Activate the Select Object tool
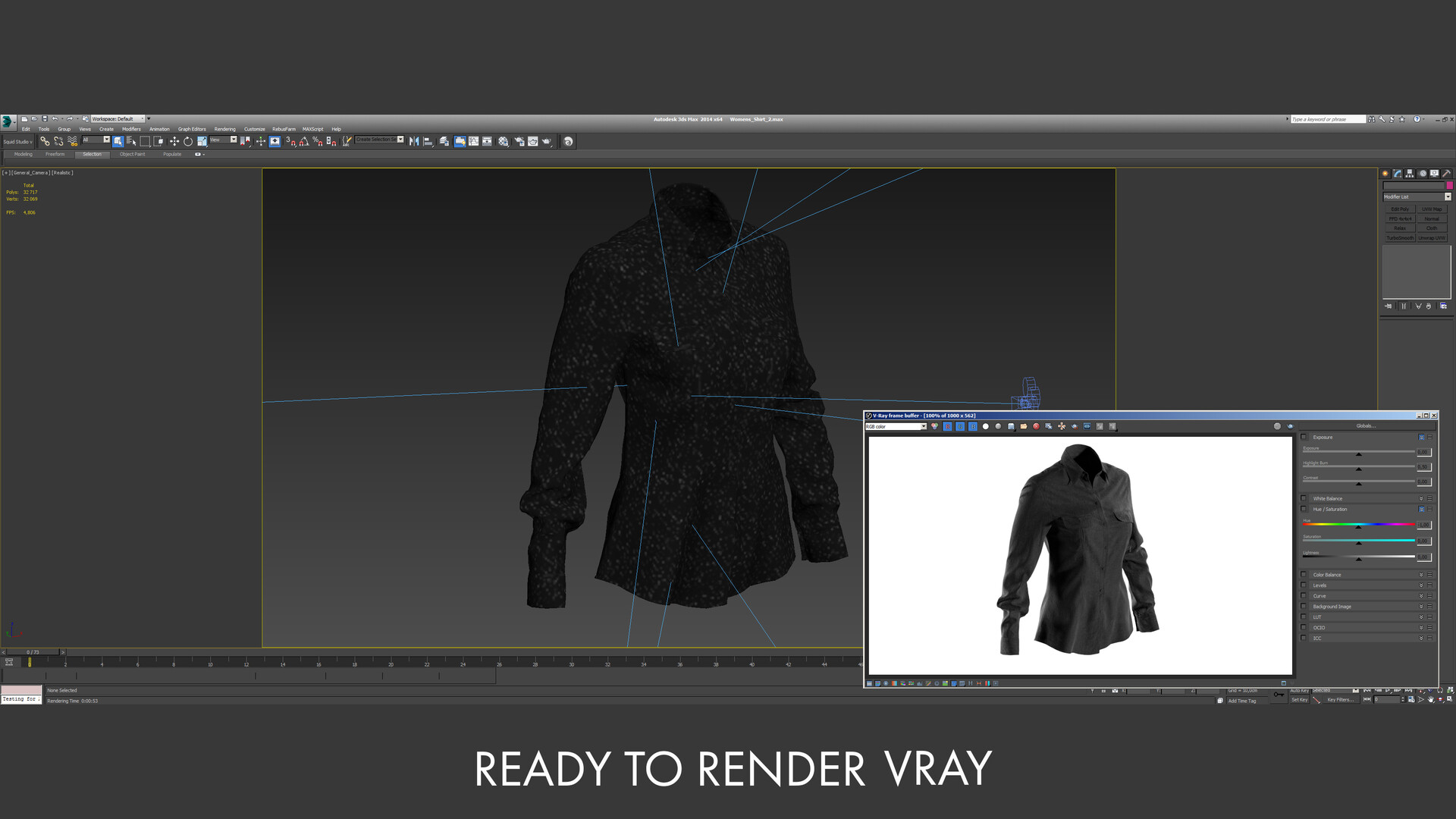 (118, 141)
